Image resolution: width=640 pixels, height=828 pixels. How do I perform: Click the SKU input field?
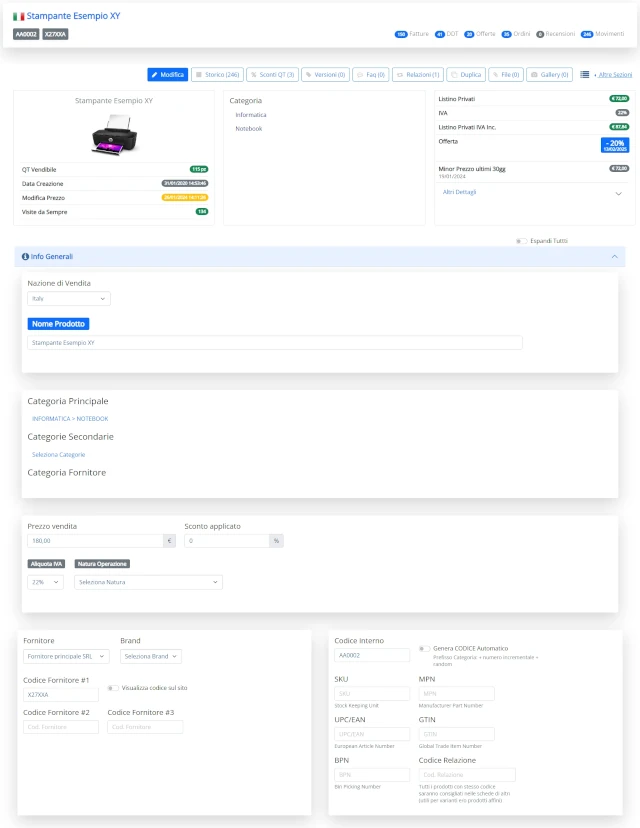[x=372, y=693]
